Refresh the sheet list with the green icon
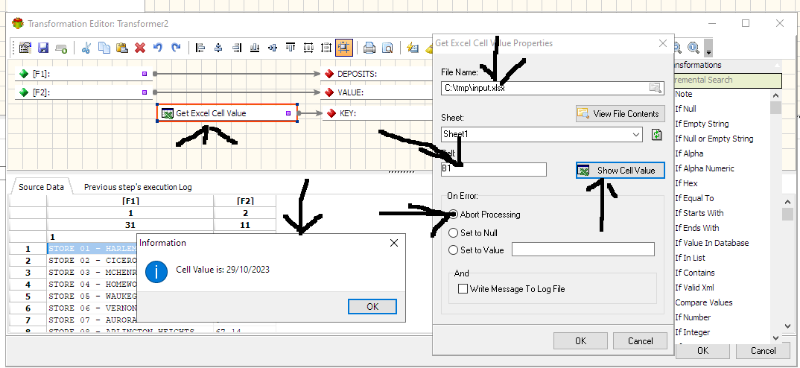The image size is (800, 368). [657, 135]
